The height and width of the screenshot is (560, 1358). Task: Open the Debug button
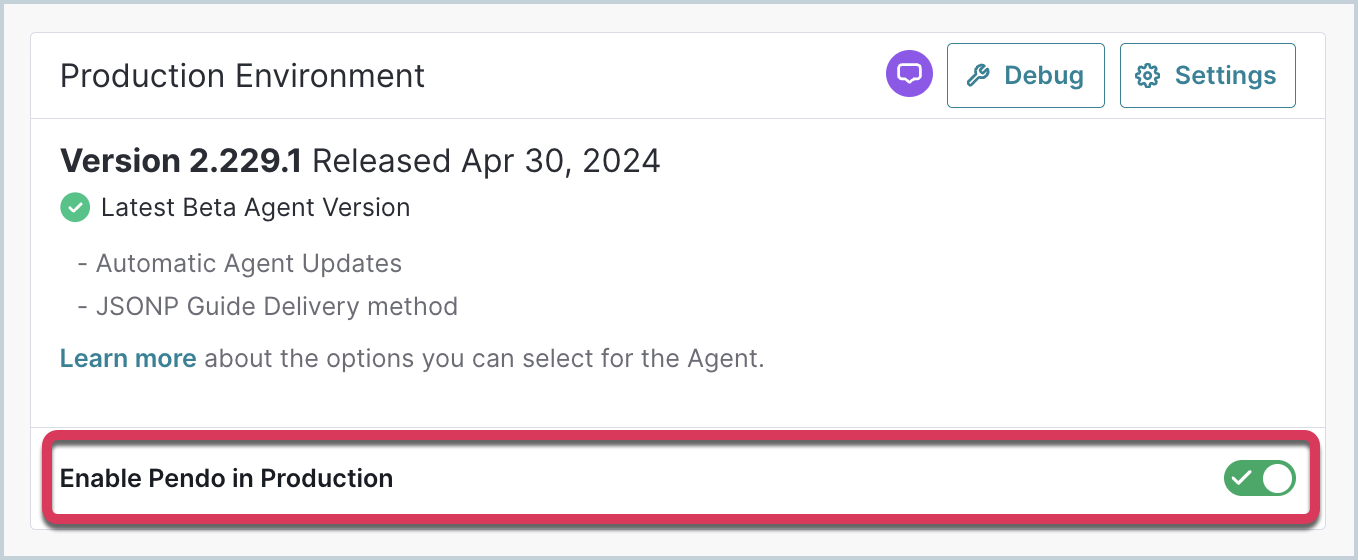pos(1026,75)
